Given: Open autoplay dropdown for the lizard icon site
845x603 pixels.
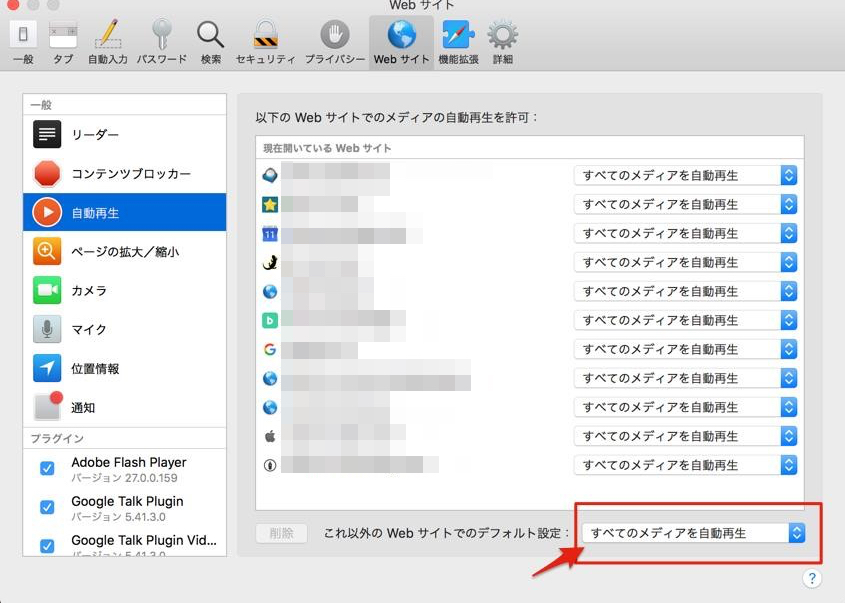Looking at the screenshot, I should point(685,262).
